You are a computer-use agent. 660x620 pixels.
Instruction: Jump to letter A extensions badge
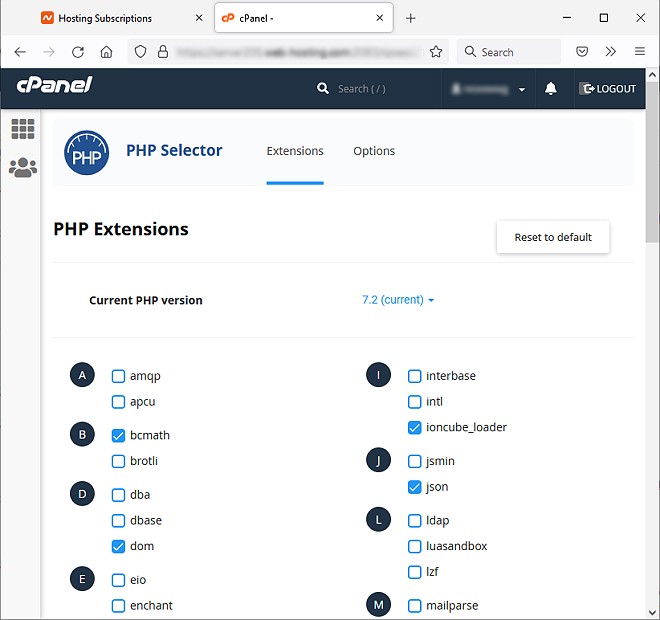[82, 375]
